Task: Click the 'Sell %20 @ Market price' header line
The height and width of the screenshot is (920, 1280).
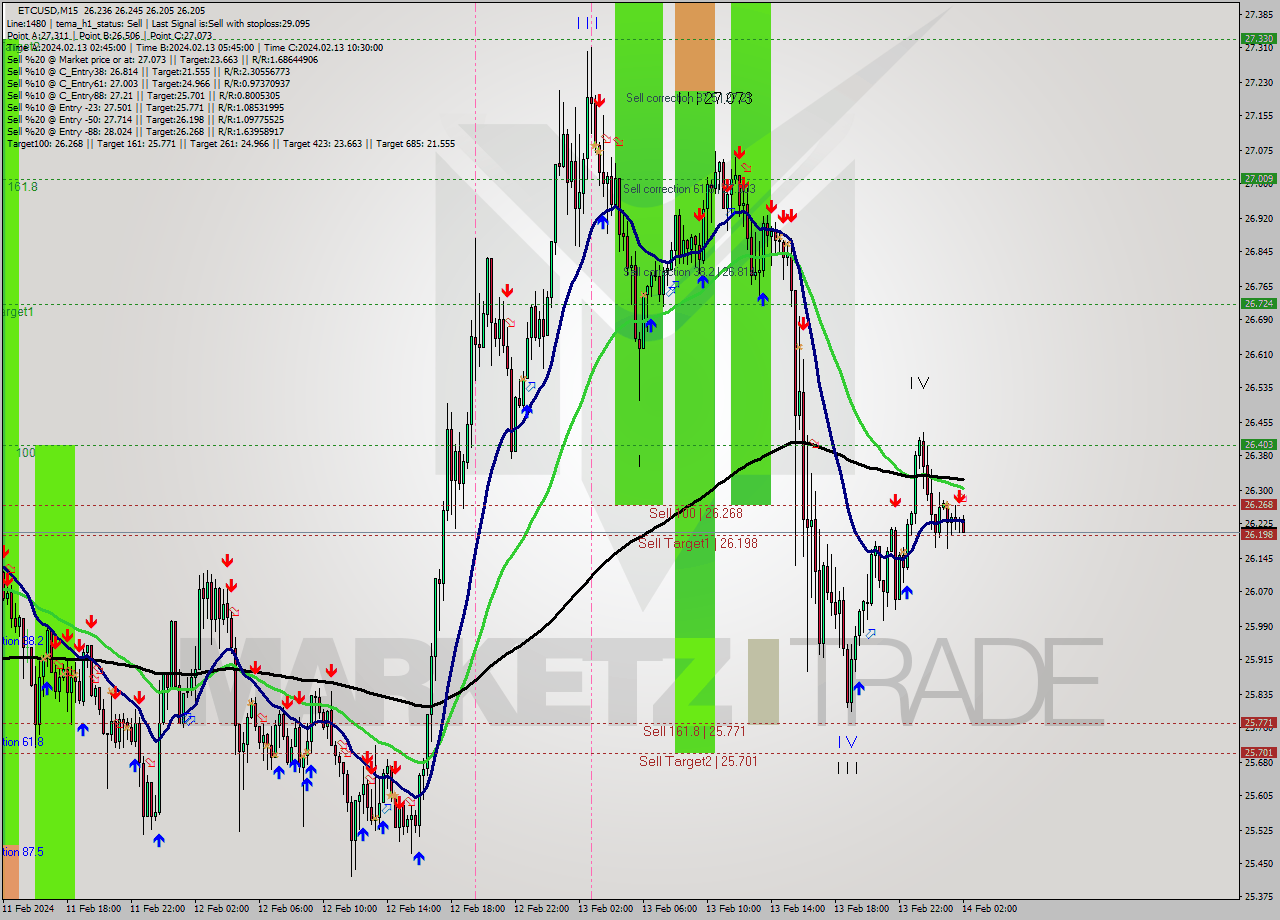Action: tap(162, 59)
